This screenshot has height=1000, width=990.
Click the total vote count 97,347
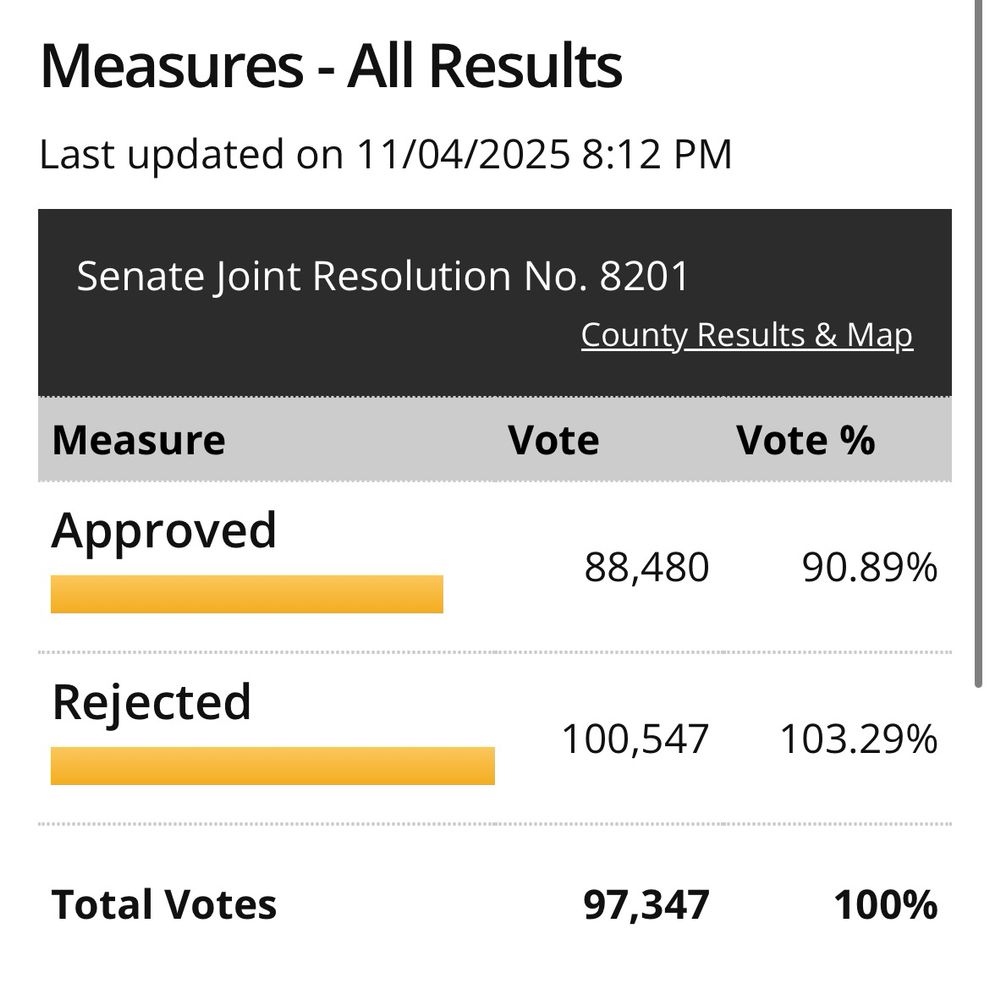pyautogui.click(x=646, y=904)
